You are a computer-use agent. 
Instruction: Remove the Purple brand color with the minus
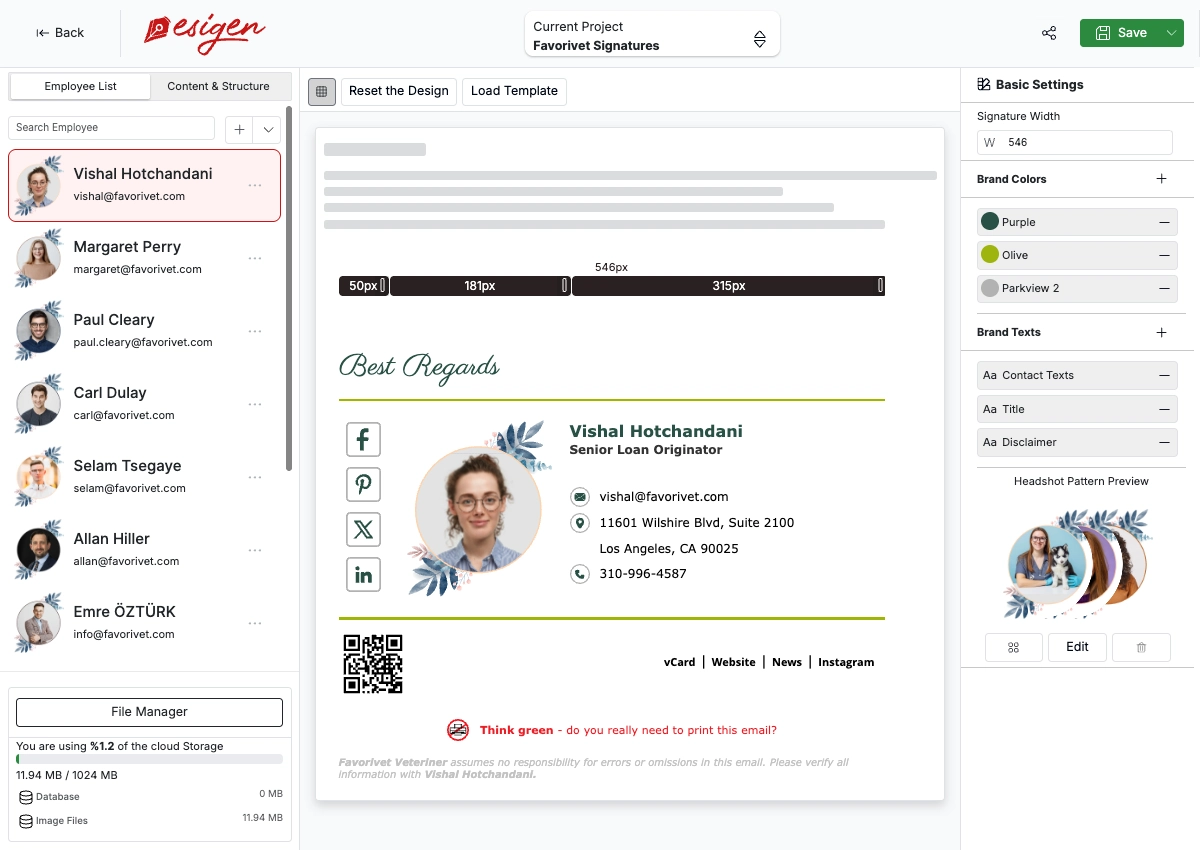point(1164,222)
